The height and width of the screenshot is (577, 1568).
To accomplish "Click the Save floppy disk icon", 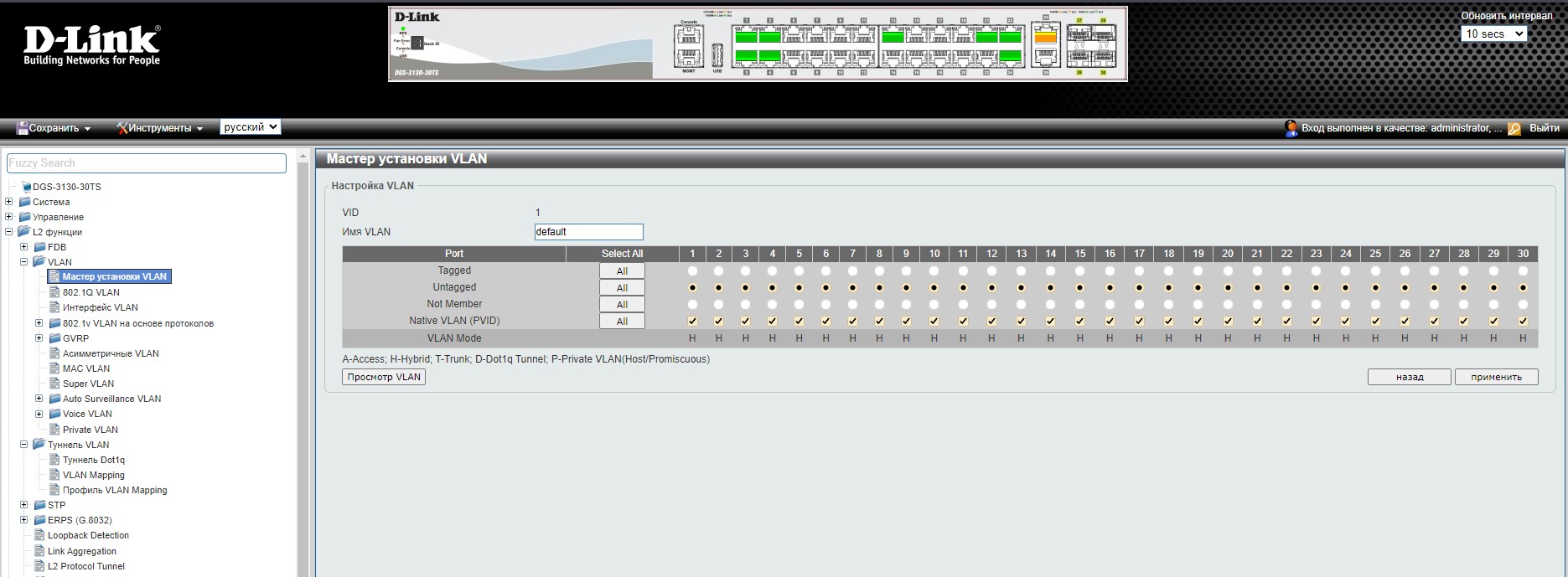I will click(22, 128).
